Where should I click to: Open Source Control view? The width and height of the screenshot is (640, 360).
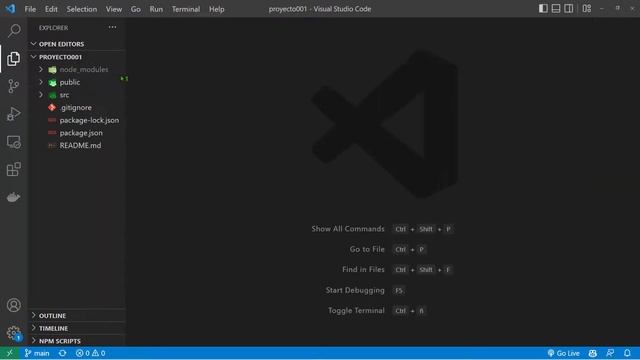13,86
